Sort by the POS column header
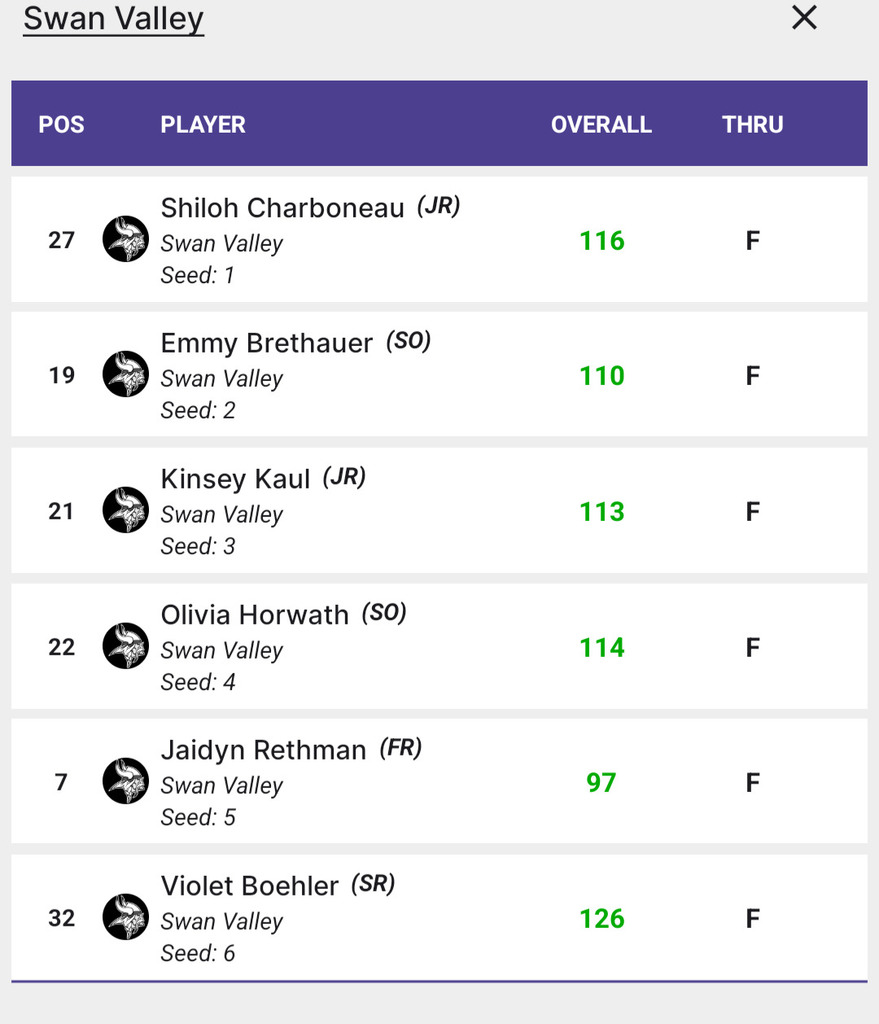Image resolution: width=879 pixels, height=1024 pixels. tap(61, 125)
